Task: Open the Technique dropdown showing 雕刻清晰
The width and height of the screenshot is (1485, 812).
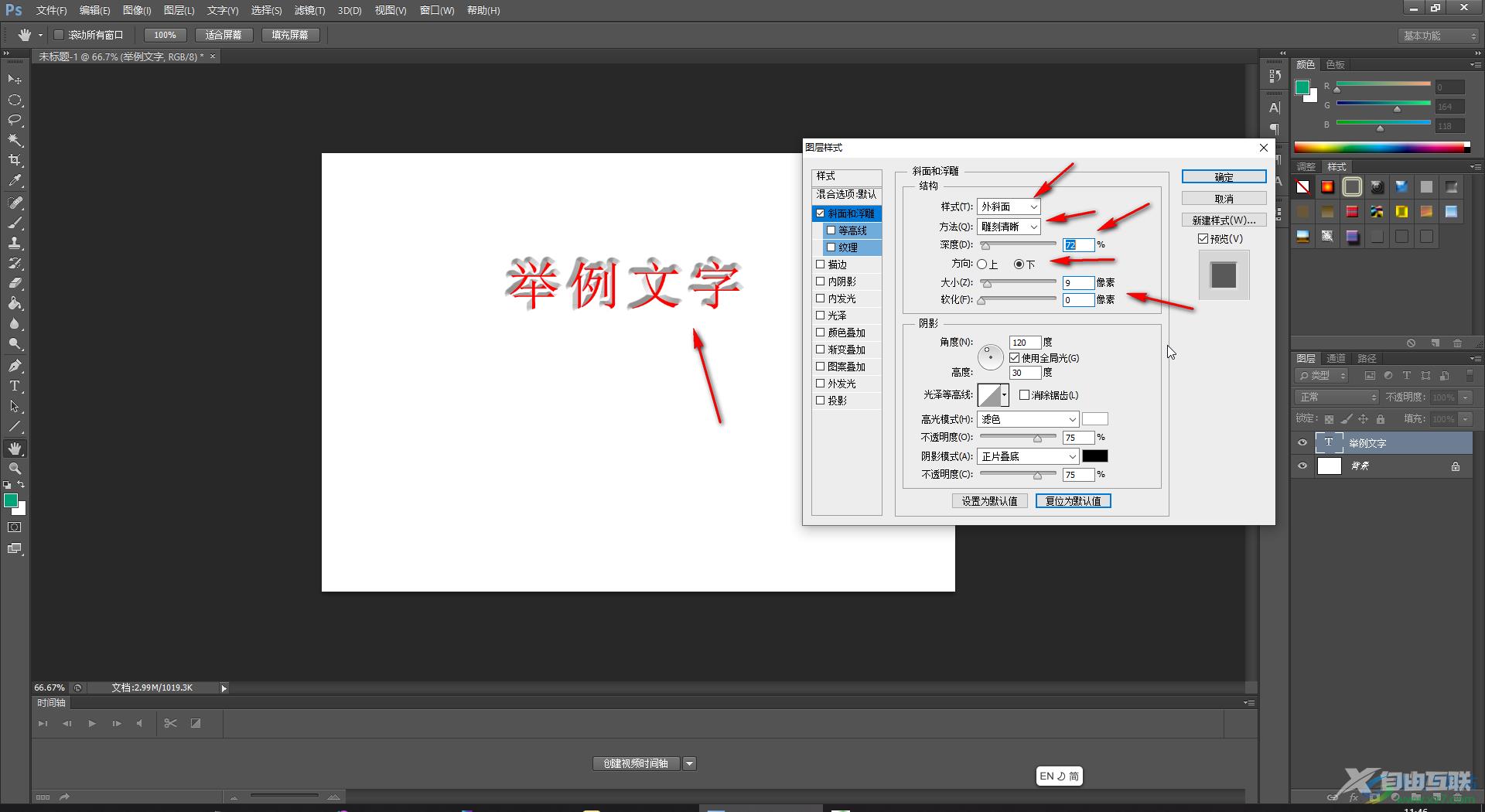Action: click(x=1009, y=227)
